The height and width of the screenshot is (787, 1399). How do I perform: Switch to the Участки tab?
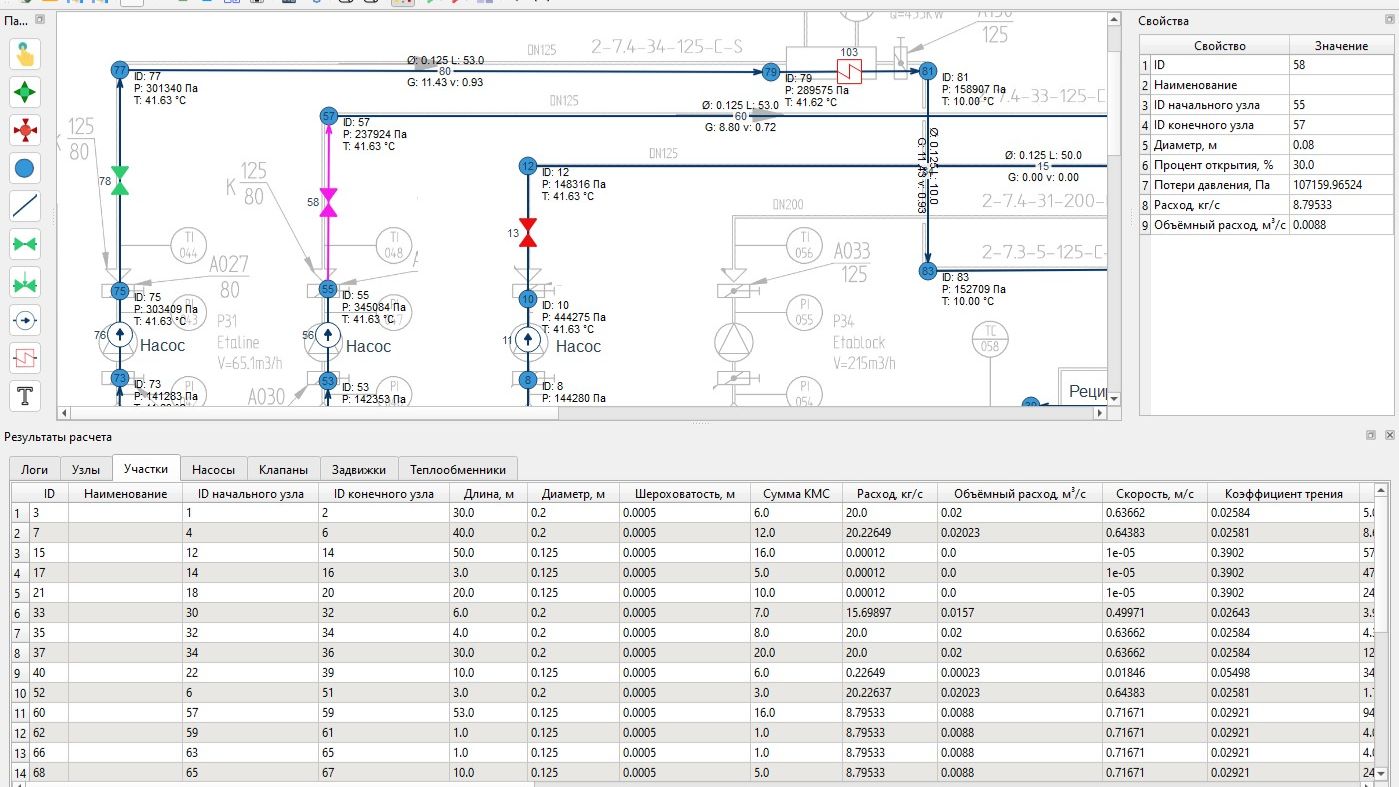(146, 468)
